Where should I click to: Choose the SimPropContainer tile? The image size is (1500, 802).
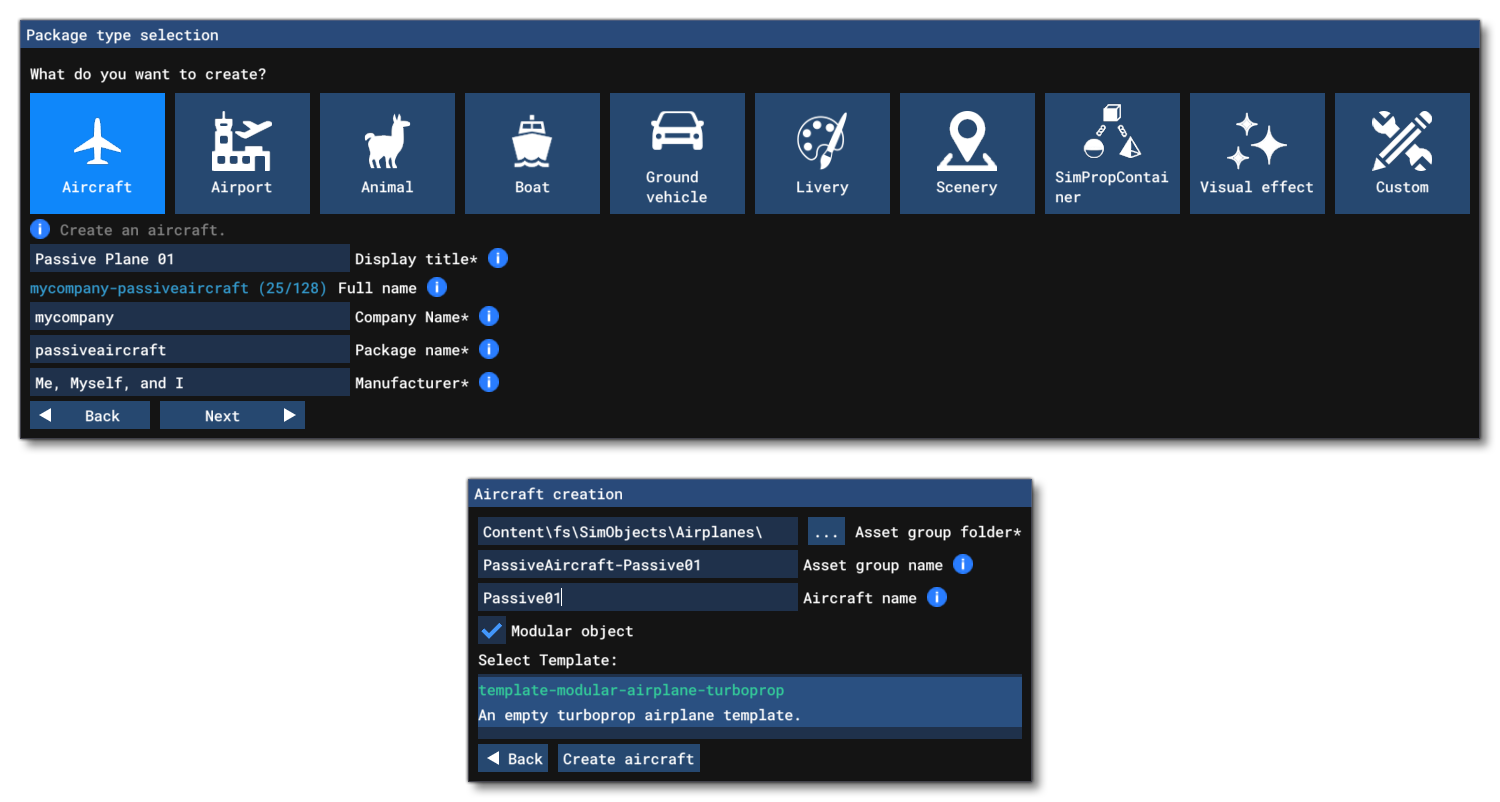coord(1112,153)
